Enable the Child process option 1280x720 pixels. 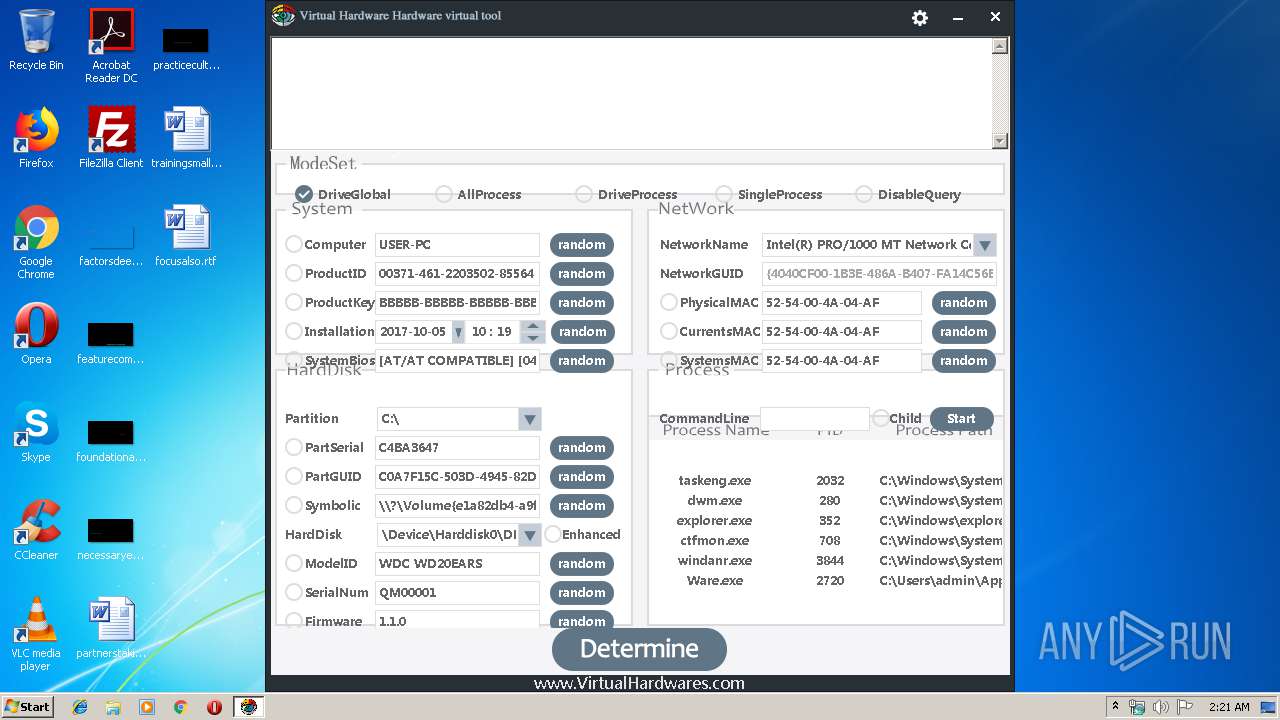click(x=881, y=418)
